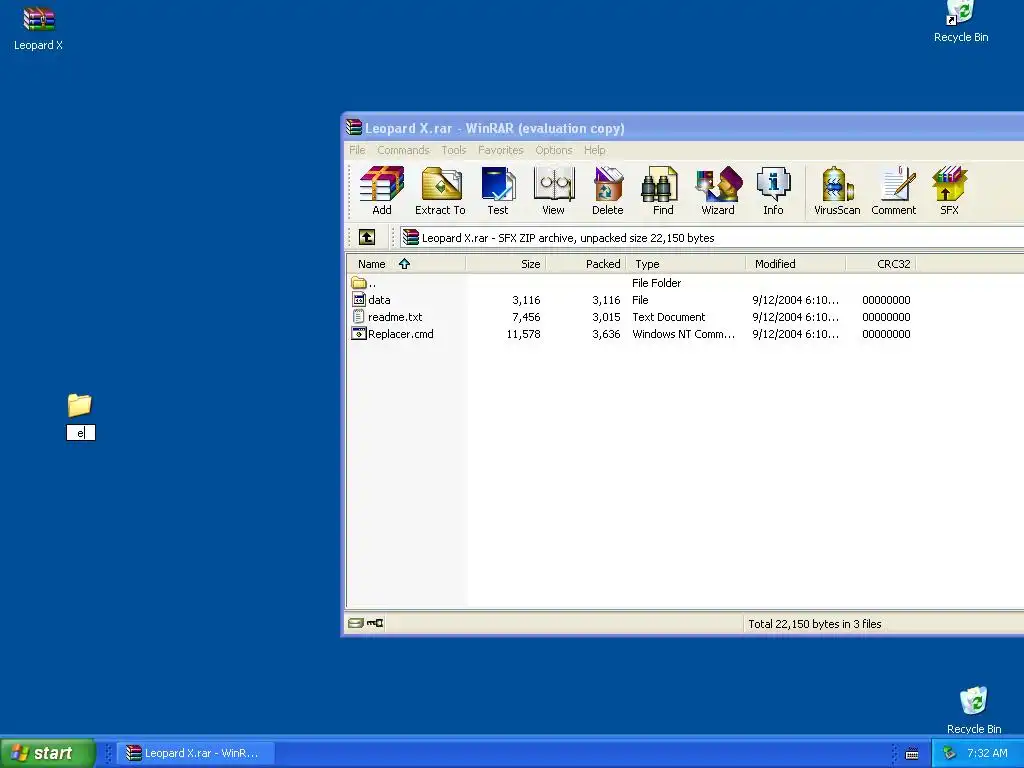Click 'Total 22,150 bytes in 3 files' status

tap(815, 624)
